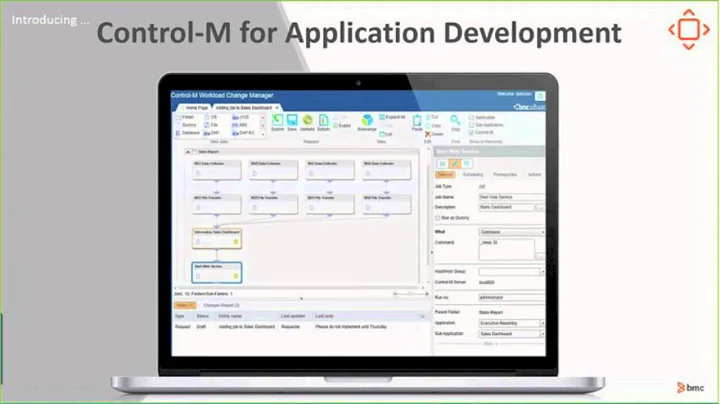Click in the Job Name field

tap(512, 197)
